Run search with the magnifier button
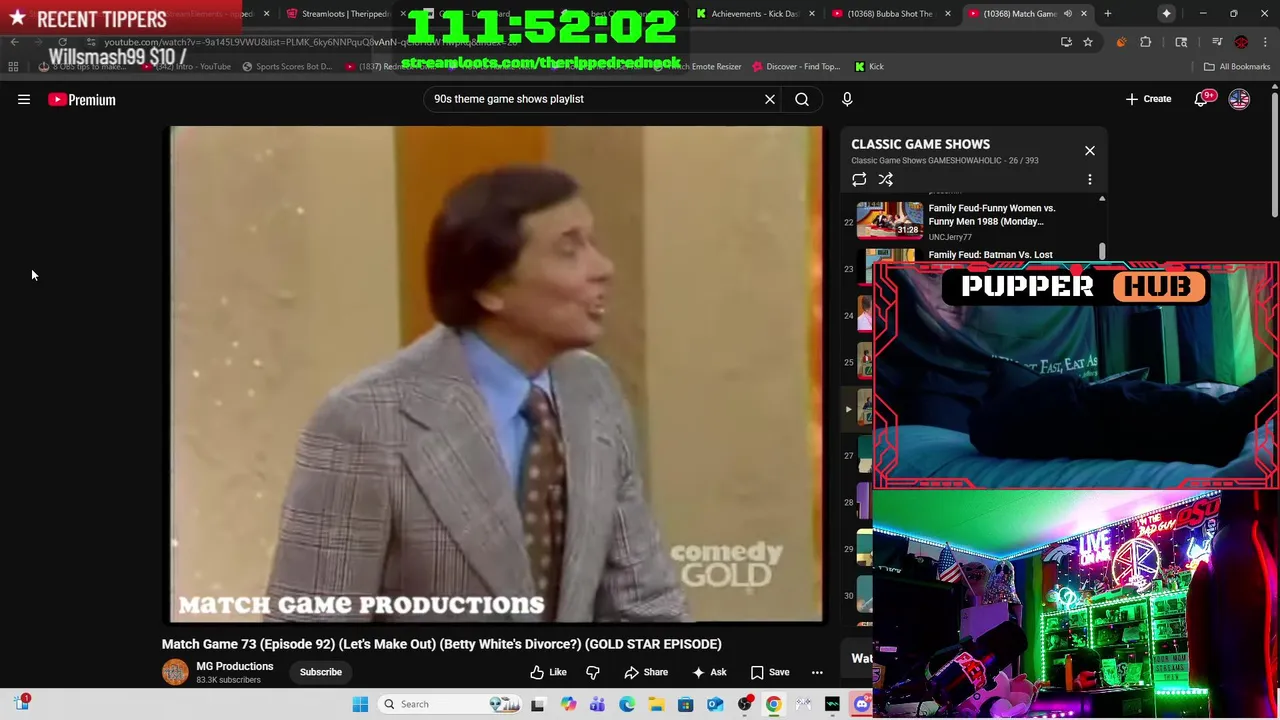 click(x=802, y=99)
